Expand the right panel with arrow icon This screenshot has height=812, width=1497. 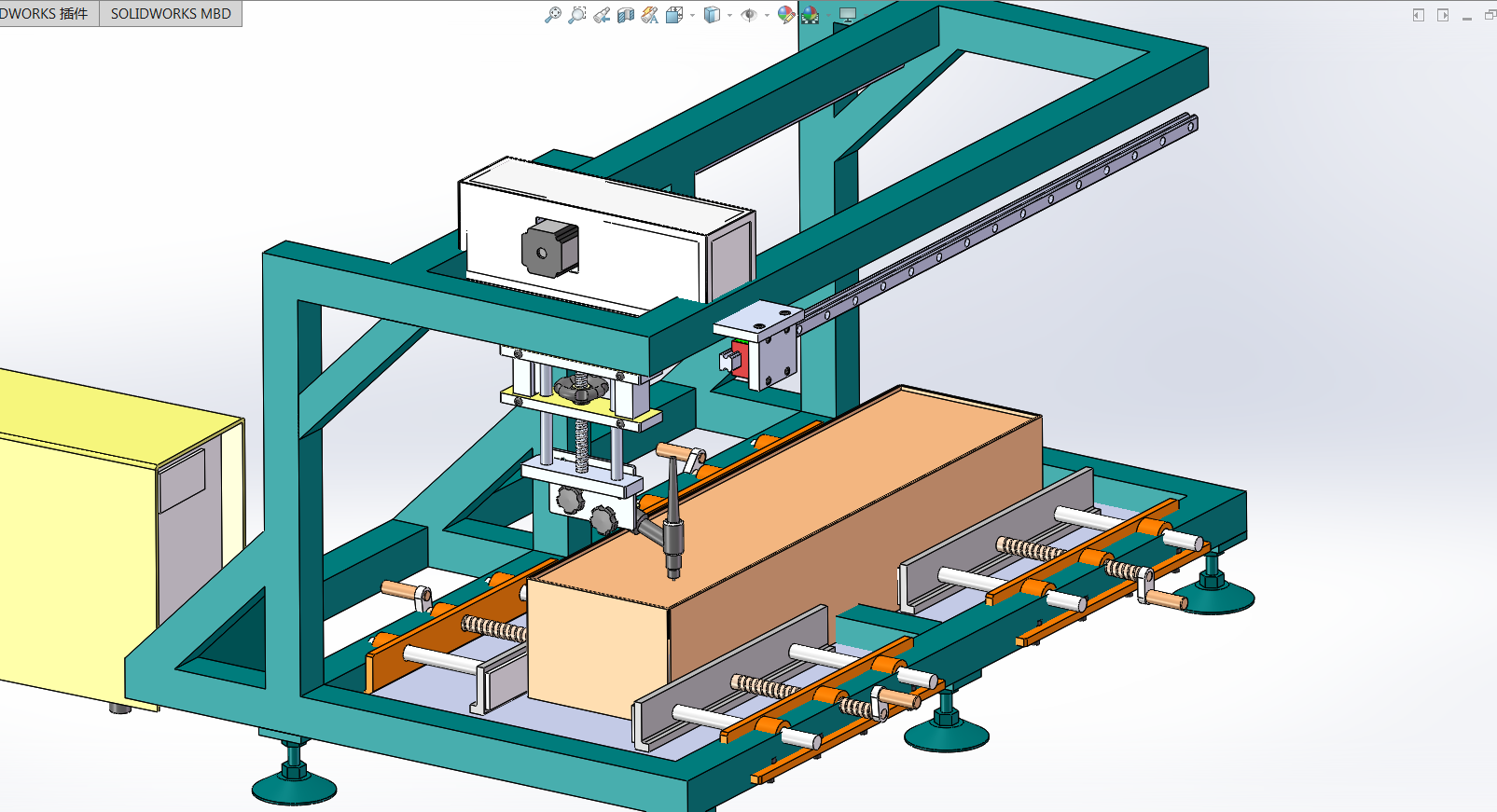click(x=1443, y=15)
